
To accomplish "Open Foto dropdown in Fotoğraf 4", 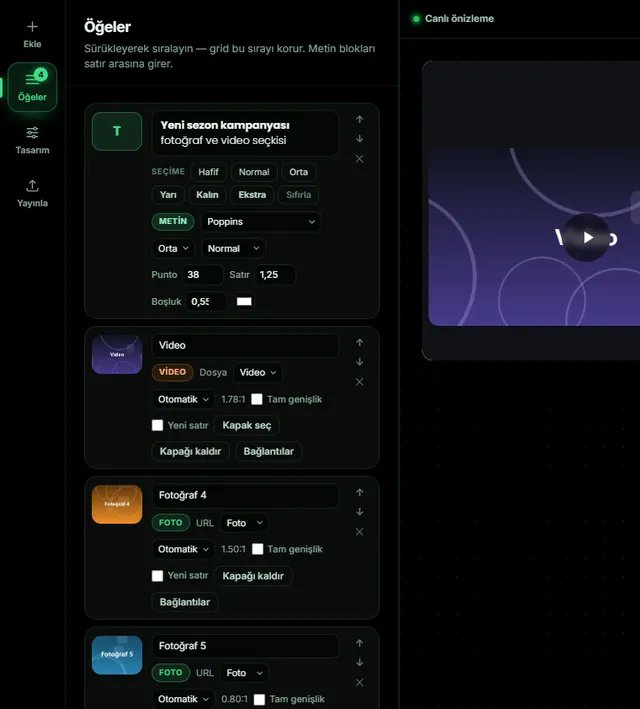I will [244, 523].
